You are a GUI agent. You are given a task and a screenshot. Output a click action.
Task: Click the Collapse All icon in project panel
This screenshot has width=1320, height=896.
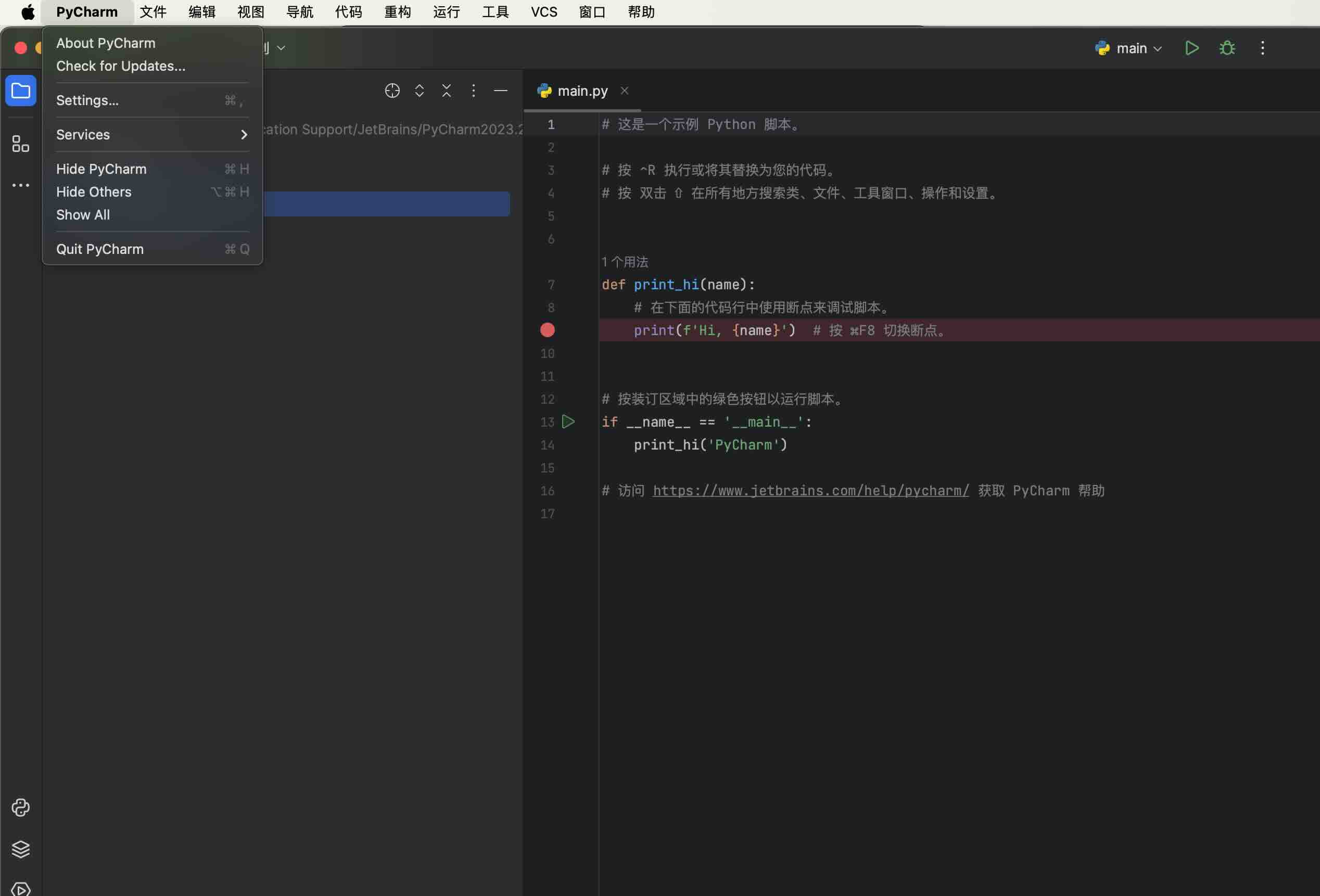pyautogui.click(x=447, y=91)
